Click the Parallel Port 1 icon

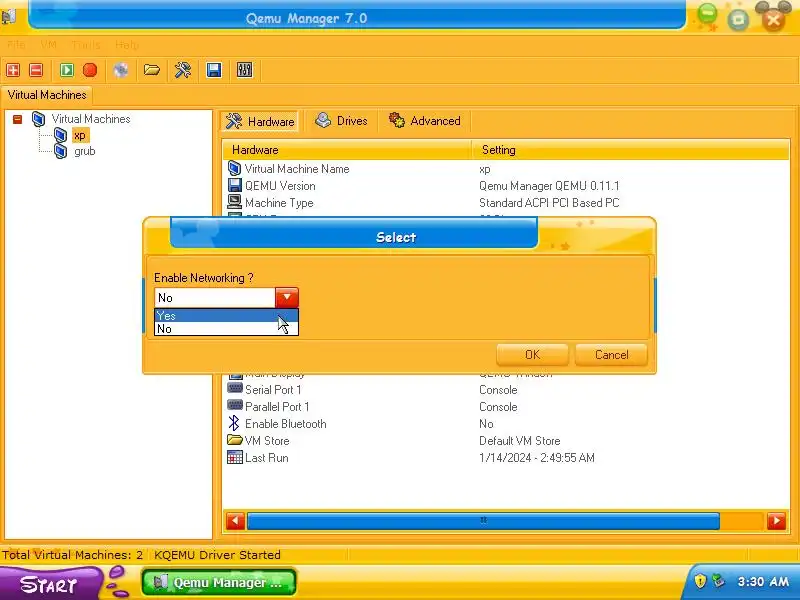(x=235, y=406)
